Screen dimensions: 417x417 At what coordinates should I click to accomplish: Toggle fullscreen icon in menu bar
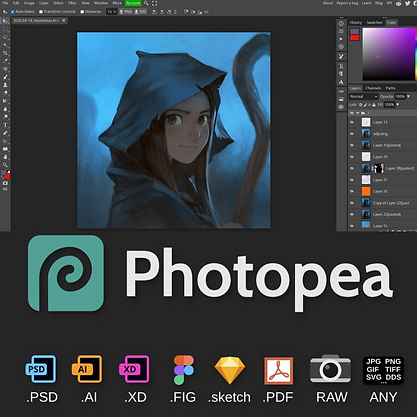[x=154, y=3]
